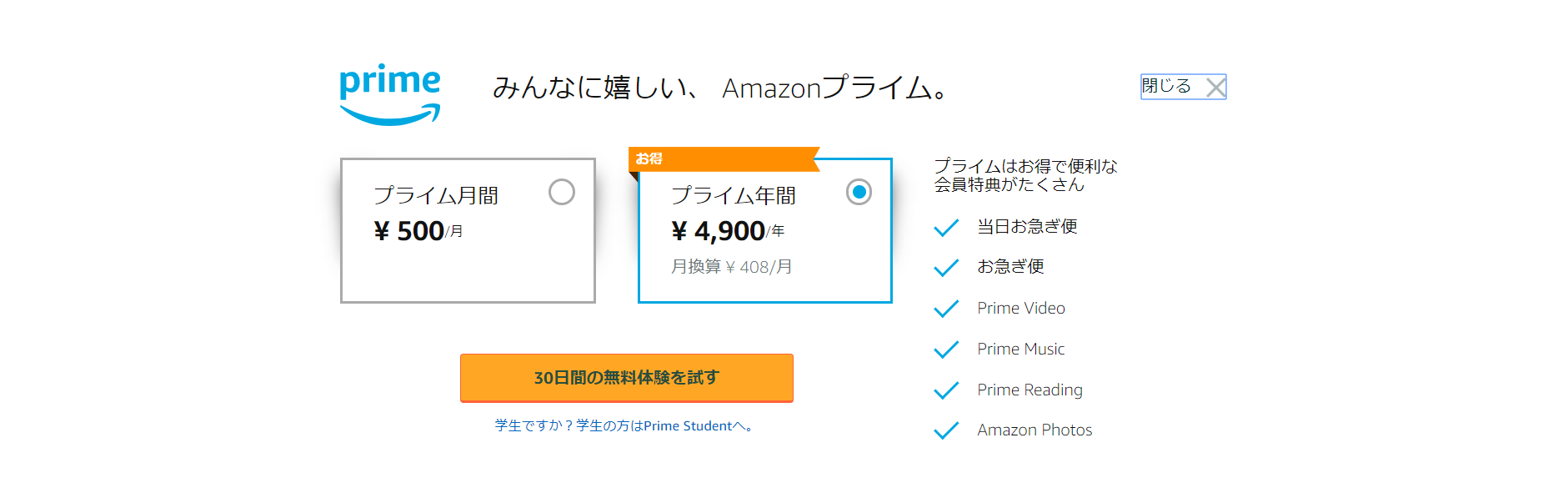Click the みんなに嬉しい、Amazonプライム heading
Image resolution: width=1568 pixels, height=503 pixels.
(721, 87)
